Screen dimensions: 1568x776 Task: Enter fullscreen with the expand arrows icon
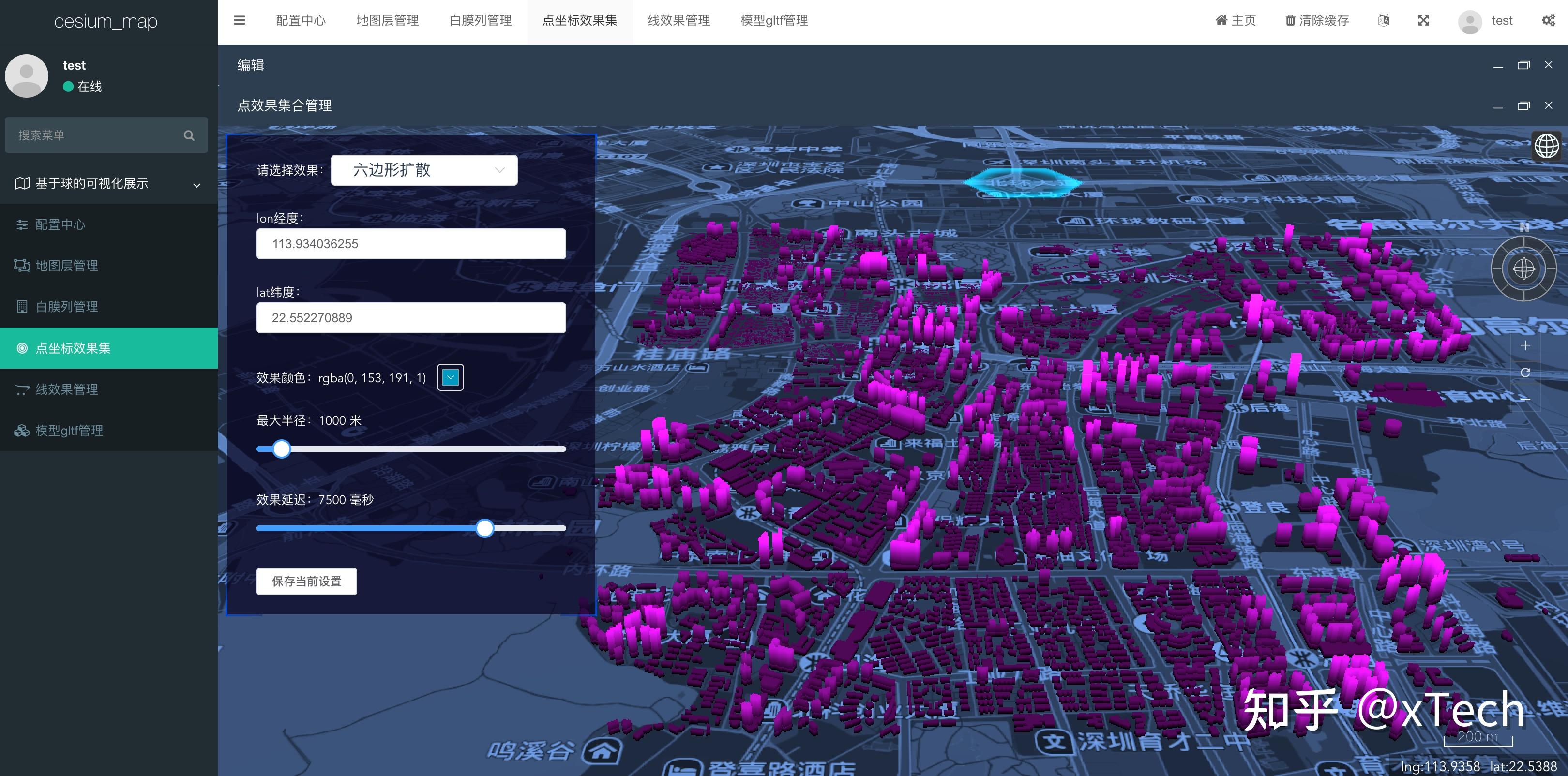[x=1424, y=20]
